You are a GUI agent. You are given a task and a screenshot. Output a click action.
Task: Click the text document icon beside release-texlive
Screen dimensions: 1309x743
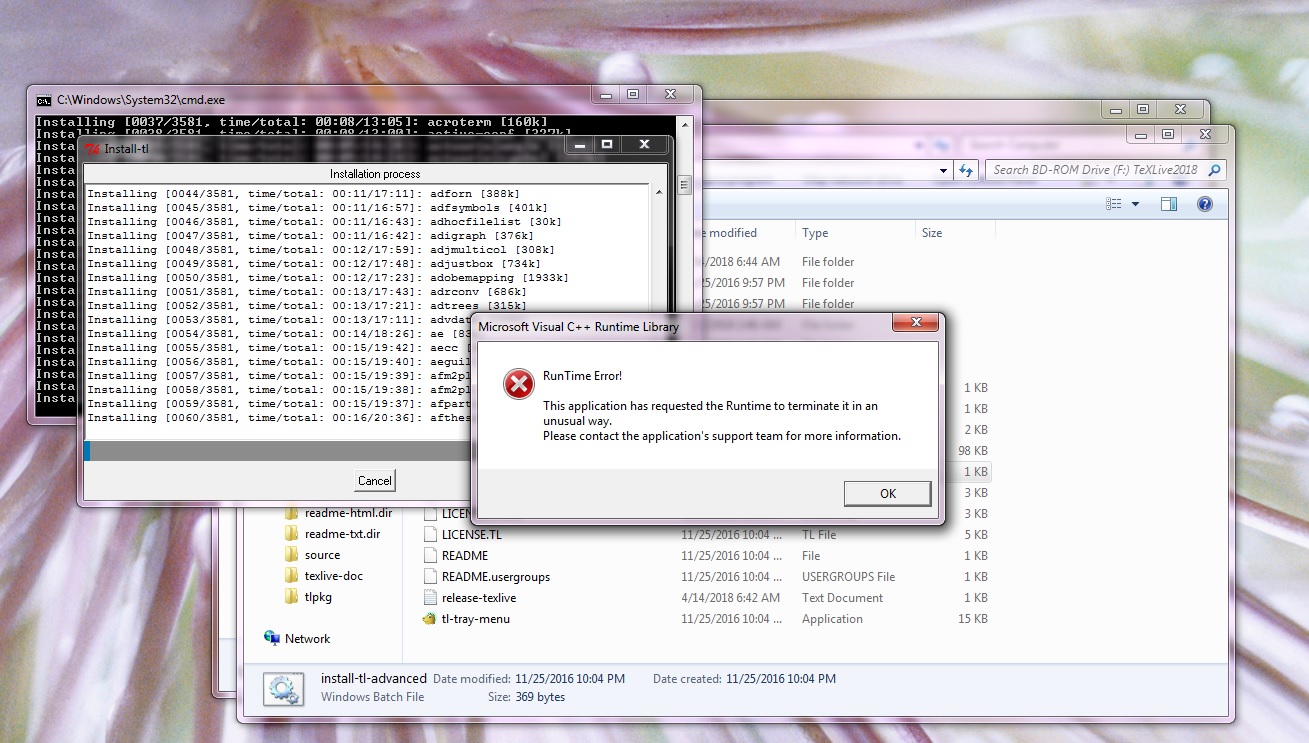pos(430,597)
